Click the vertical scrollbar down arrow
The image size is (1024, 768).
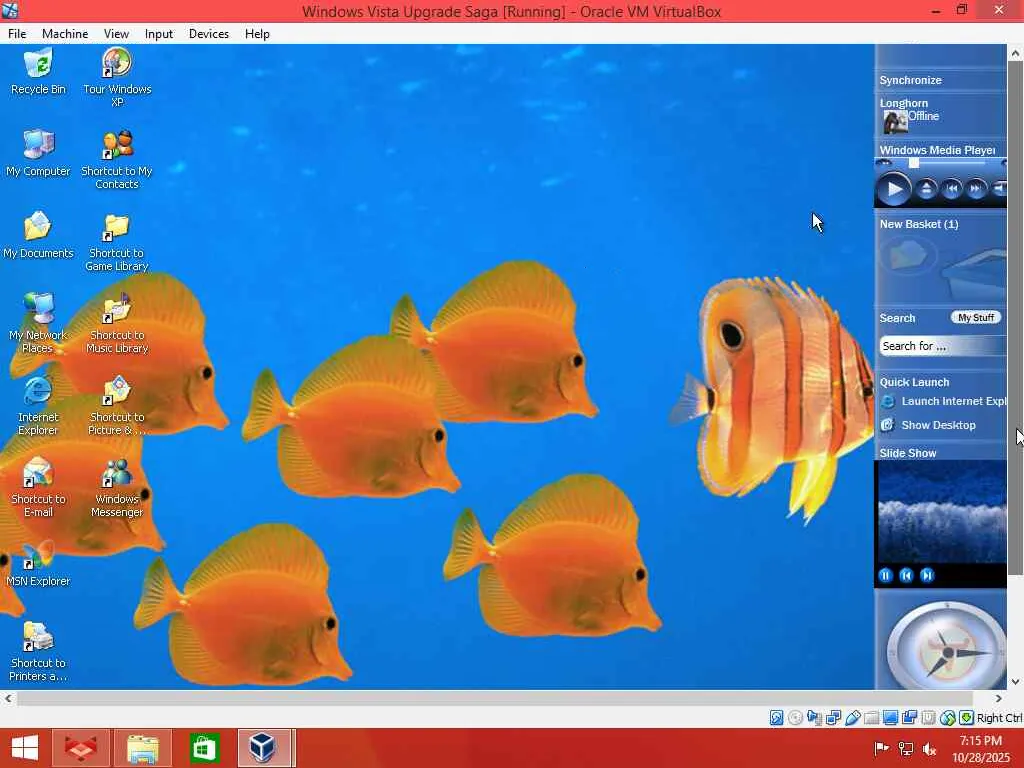[x=1016, y=682]
